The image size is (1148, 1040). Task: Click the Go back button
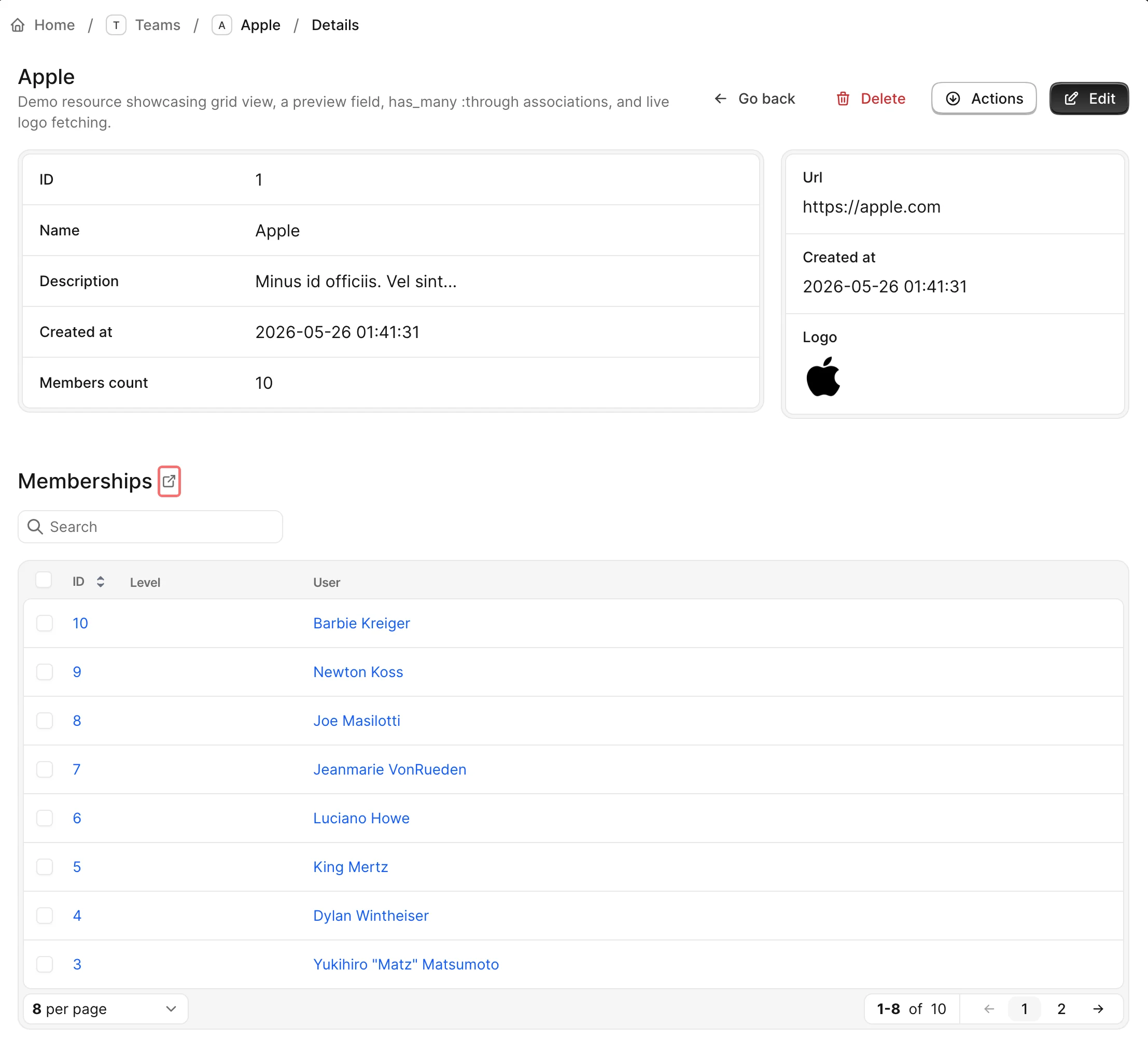click(x=755, y=99)
